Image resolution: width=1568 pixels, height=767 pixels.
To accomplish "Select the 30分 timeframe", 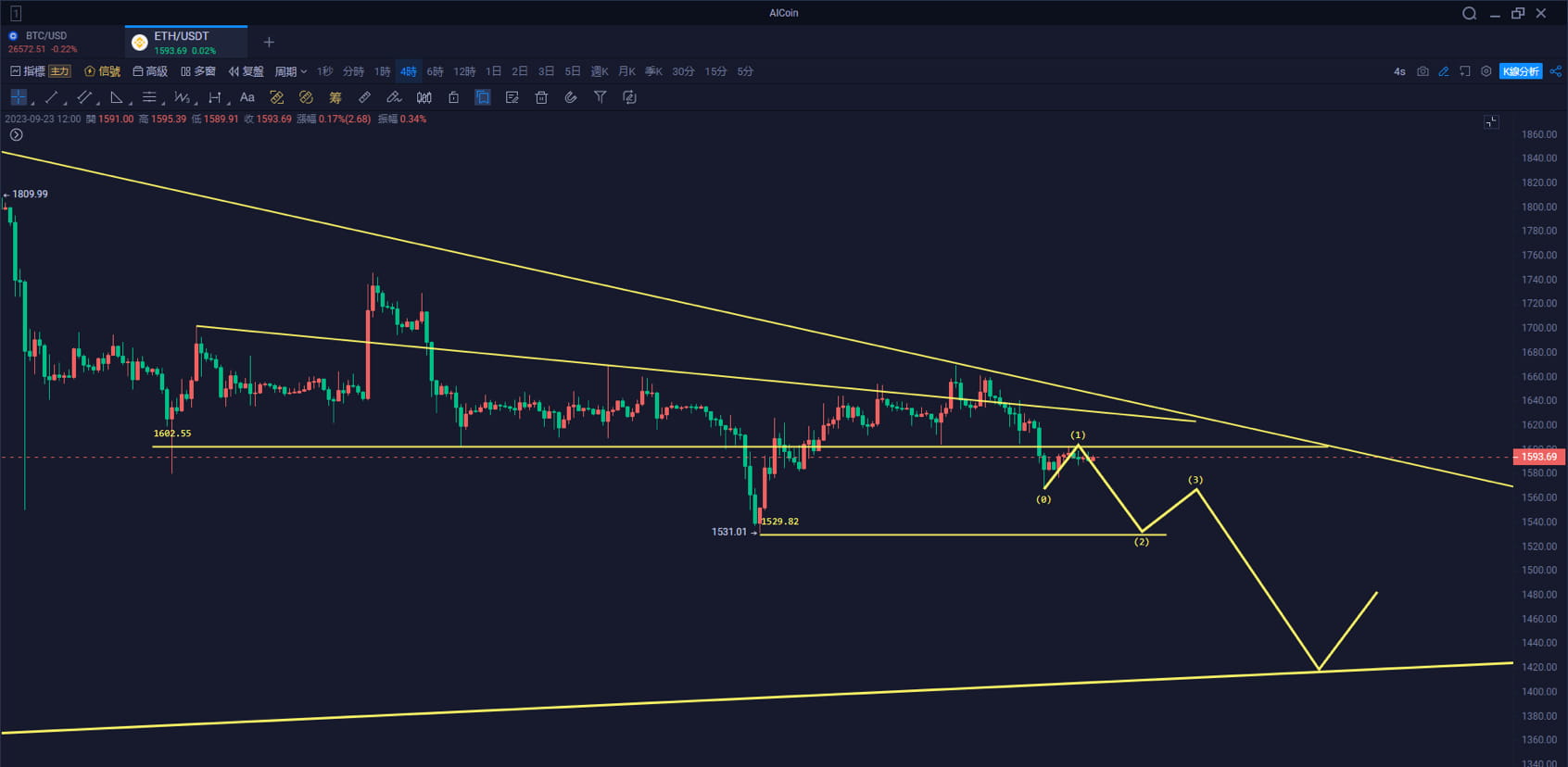I will point(683,71).
